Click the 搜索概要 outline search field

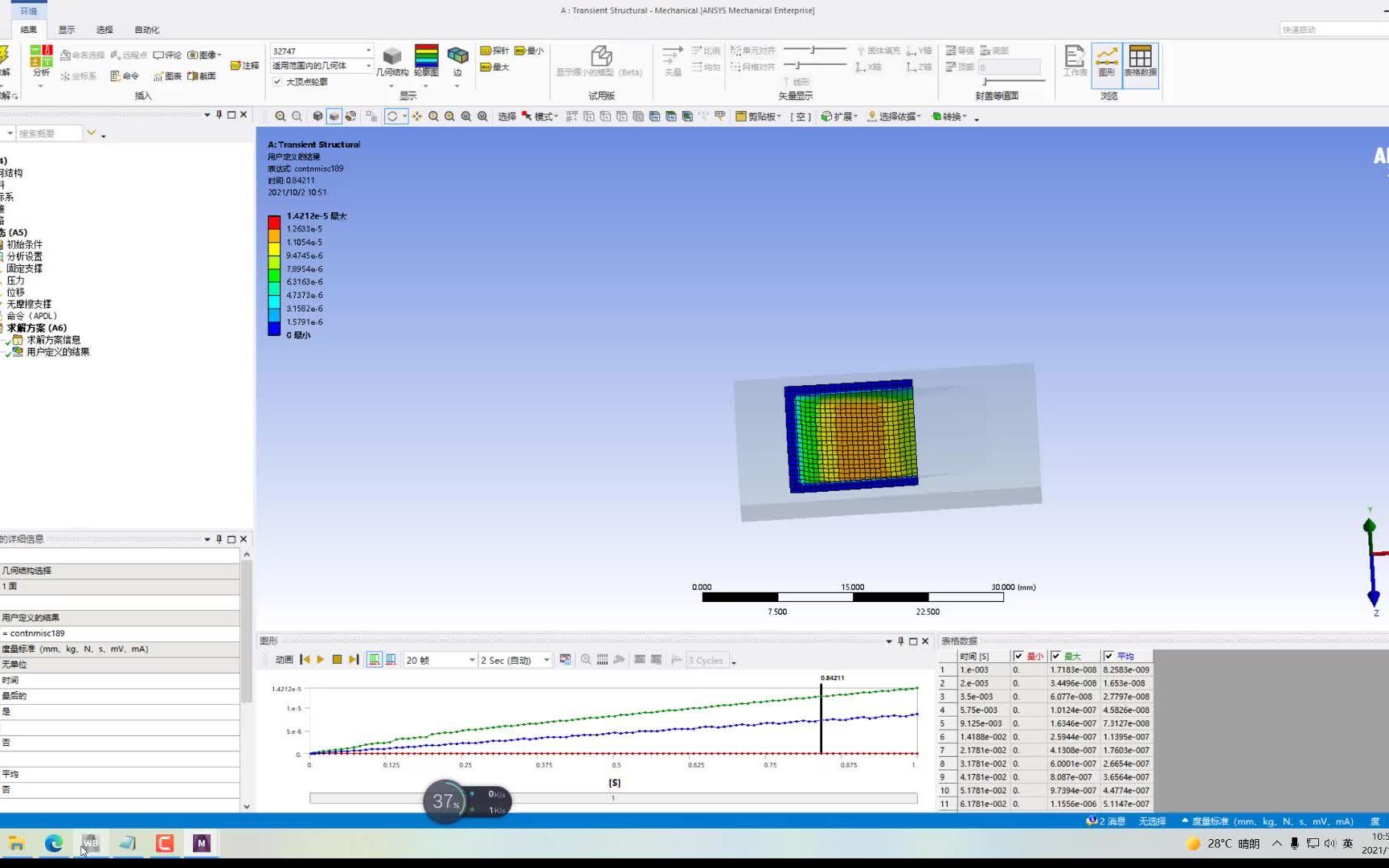(50, 133)
